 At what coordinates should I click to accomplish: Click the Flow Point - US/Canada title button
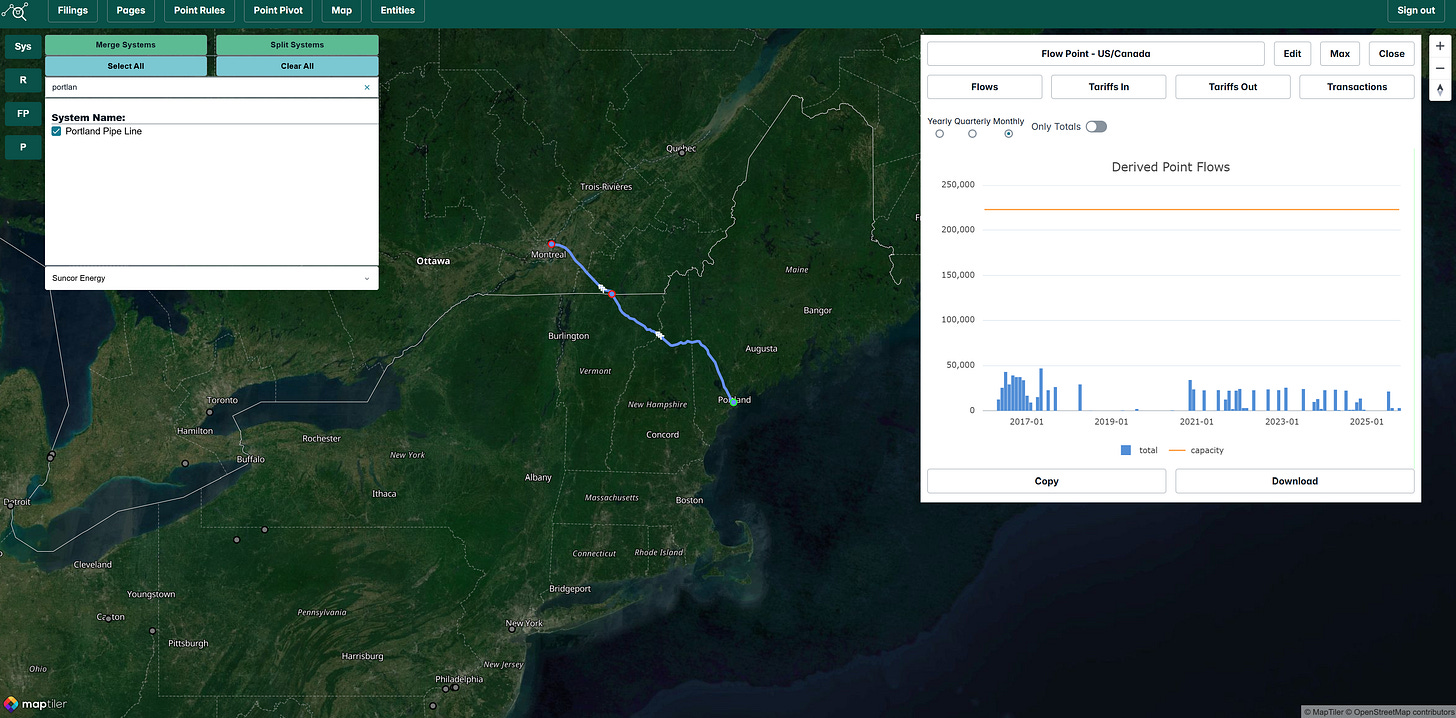point(1096,54)
